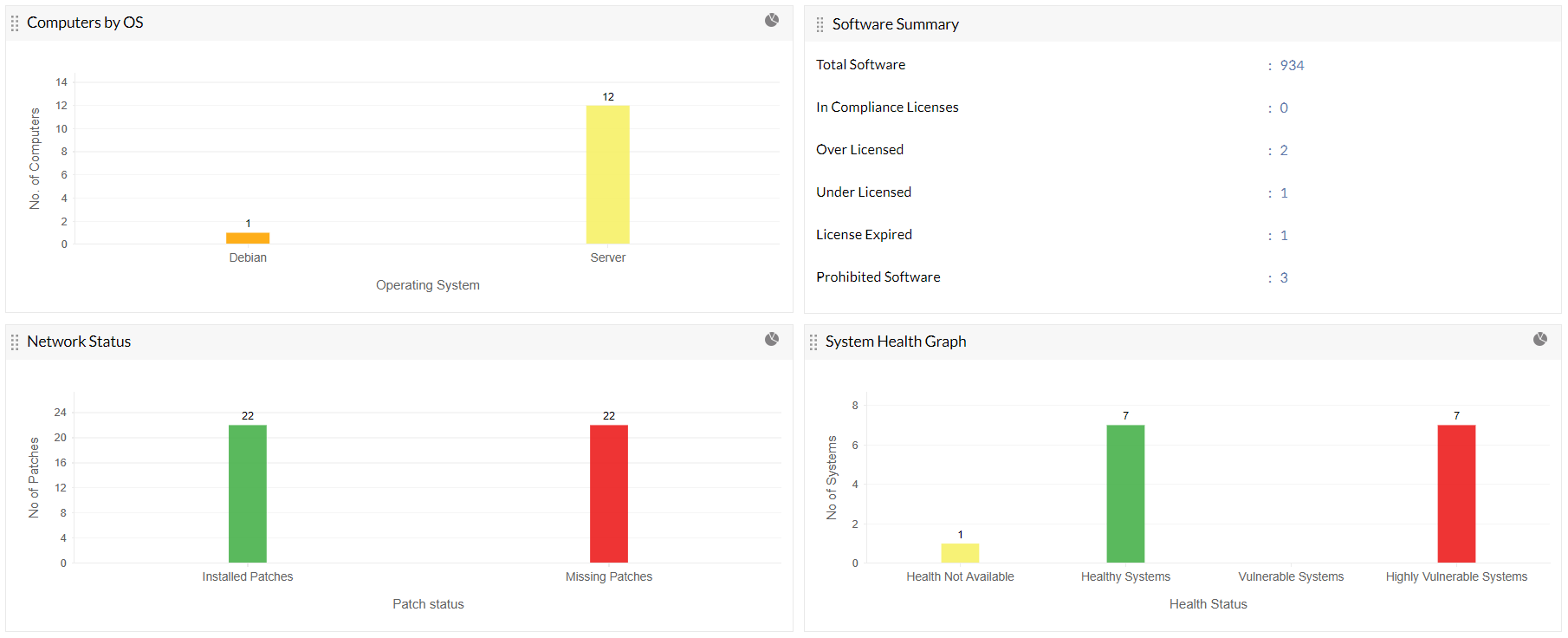
Task: Grab the Computers by OS drag handle
Action: click(x=15, y=23)
